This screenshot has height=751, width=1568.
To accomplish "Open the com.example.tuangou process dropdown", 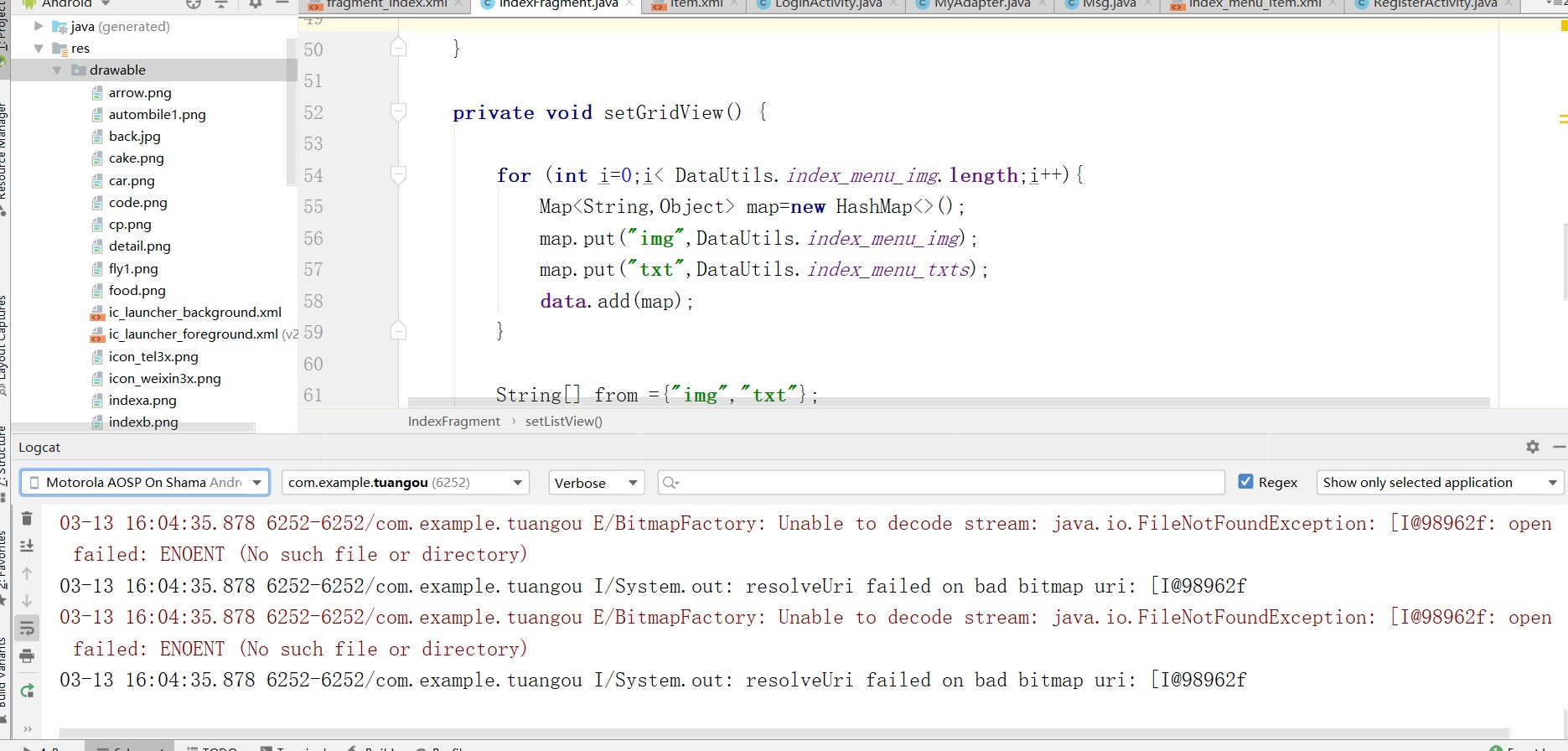I will tap(406, 482).
